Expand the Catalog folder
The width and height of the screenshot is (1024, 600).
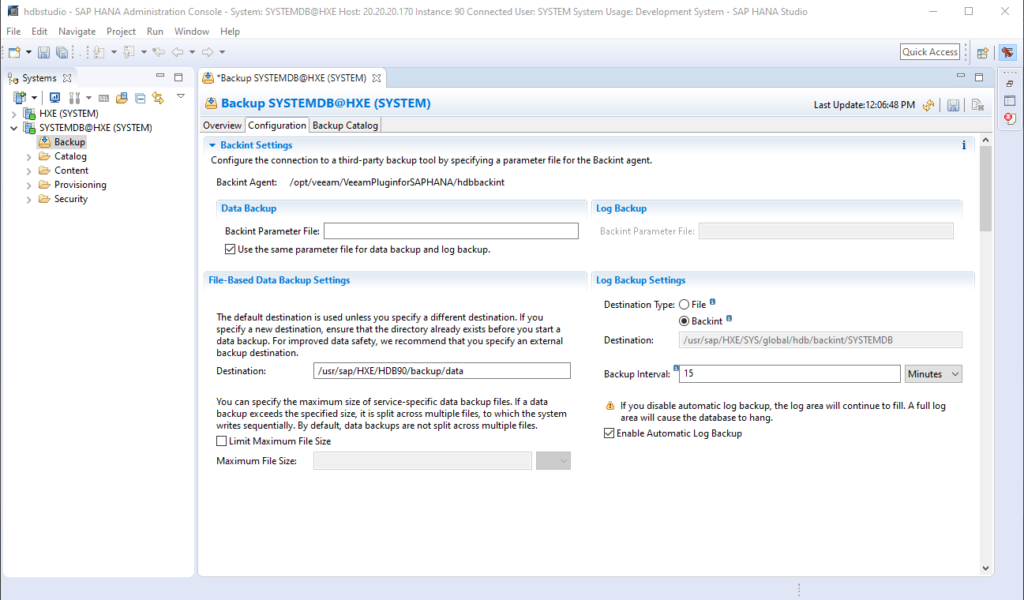tap(28, 157)
